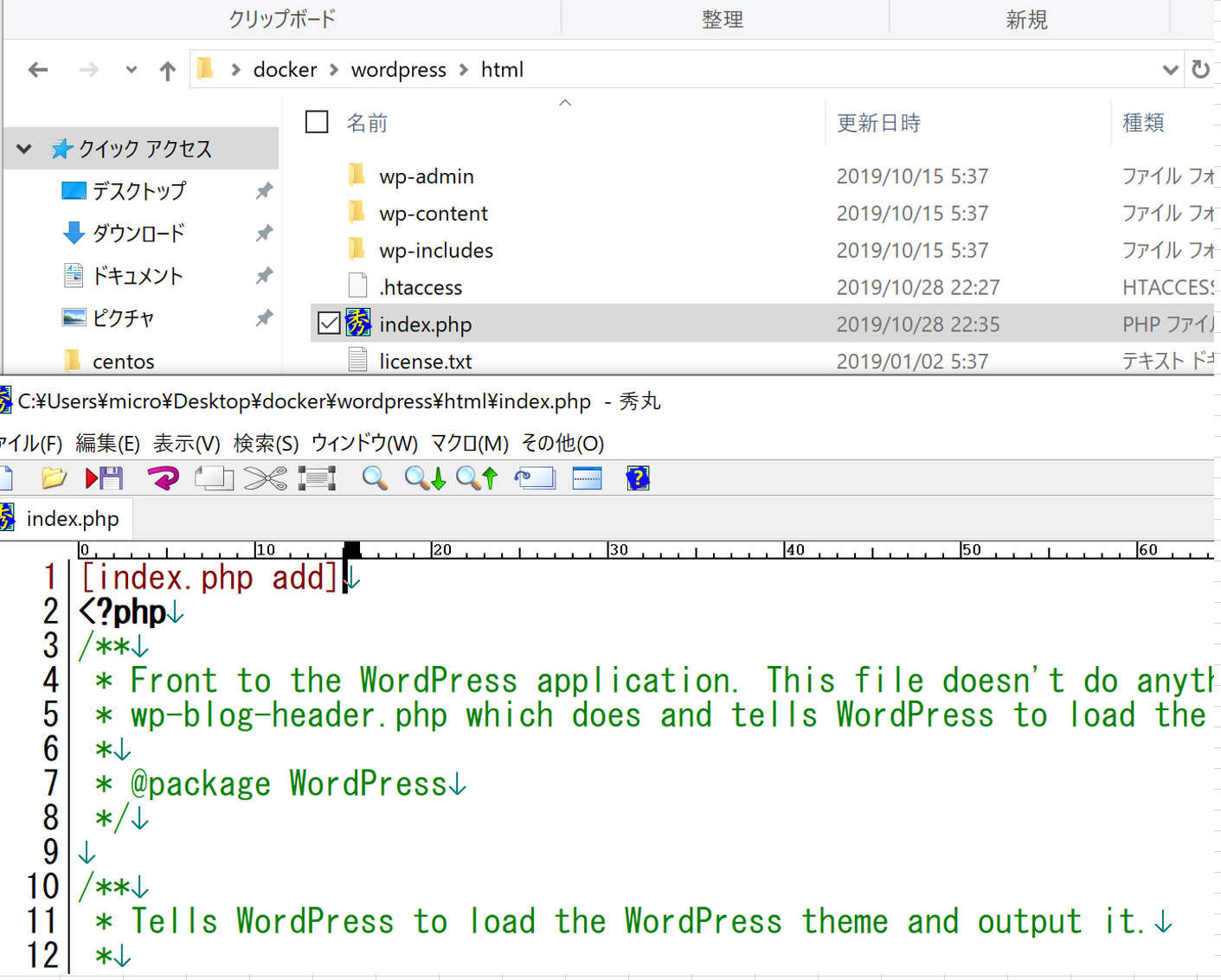1221x980 pixels.
Task: Place cursor on the <?php line
Action: 130,612
